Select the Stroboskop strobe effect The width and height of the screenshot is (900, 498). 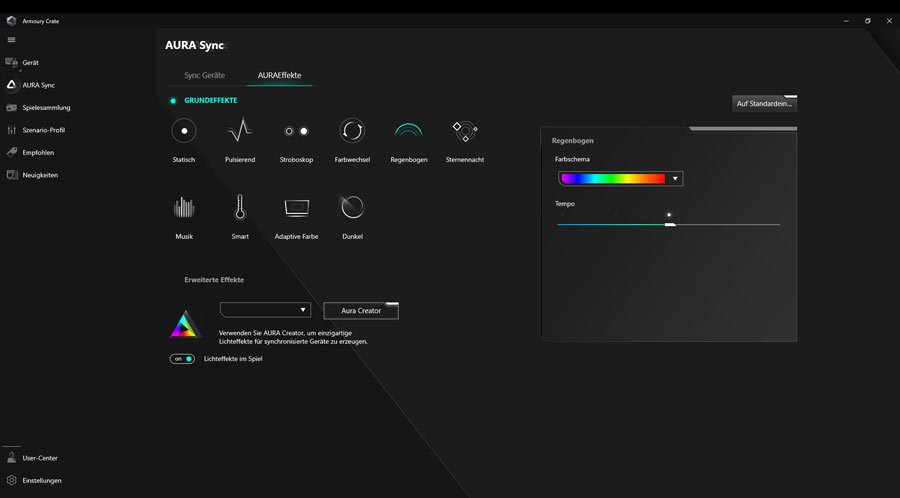[x=296, y=131]
